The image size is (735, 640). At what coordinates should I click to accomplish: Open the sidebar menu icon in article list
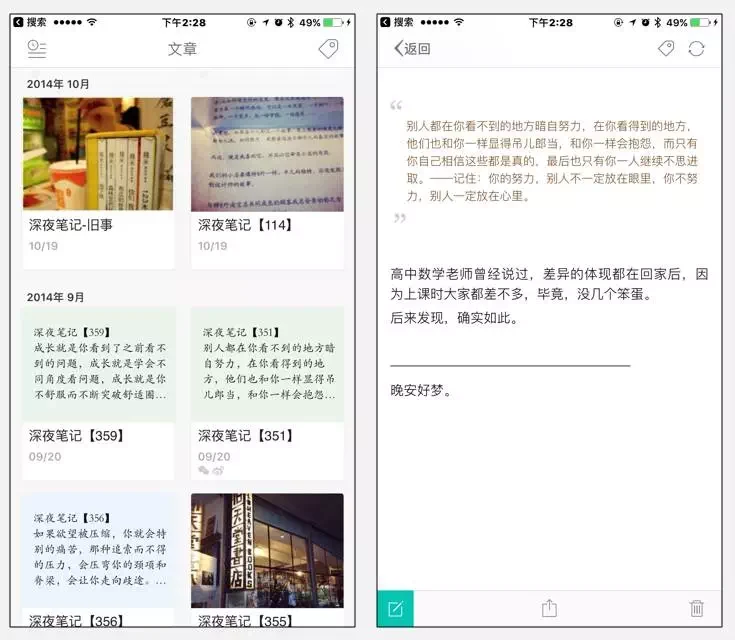[37, 49]
